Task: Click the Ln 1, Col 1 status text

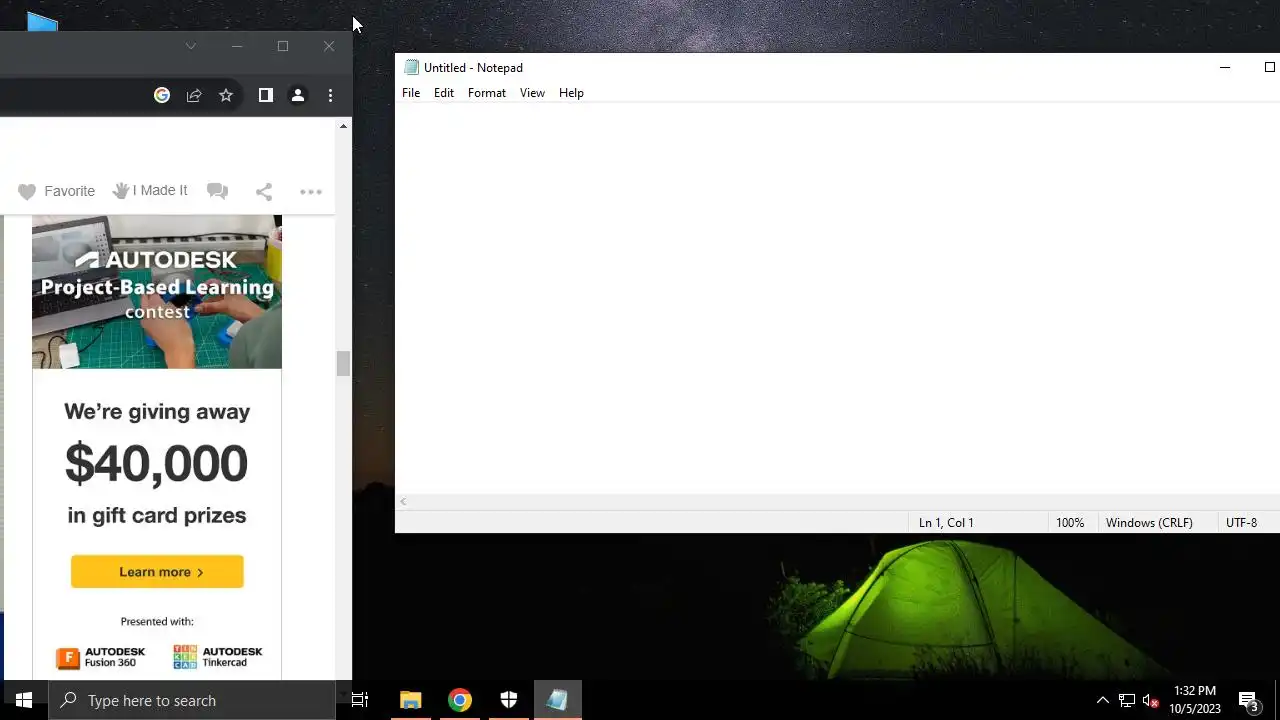Action: tap(946, 522)
